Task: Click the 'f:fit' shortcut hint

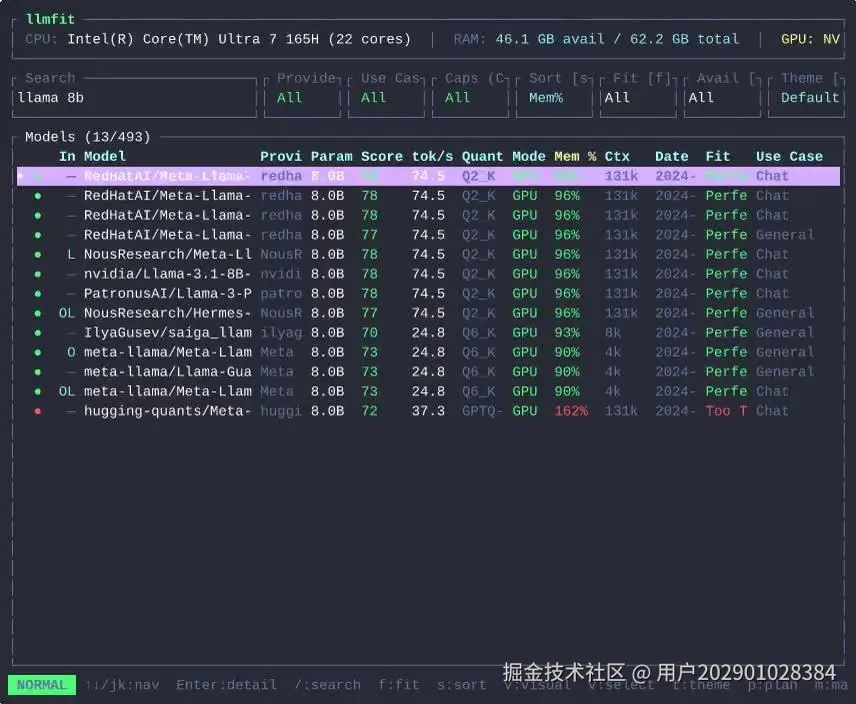Action: pyautogui.click(x=399, y=685)
